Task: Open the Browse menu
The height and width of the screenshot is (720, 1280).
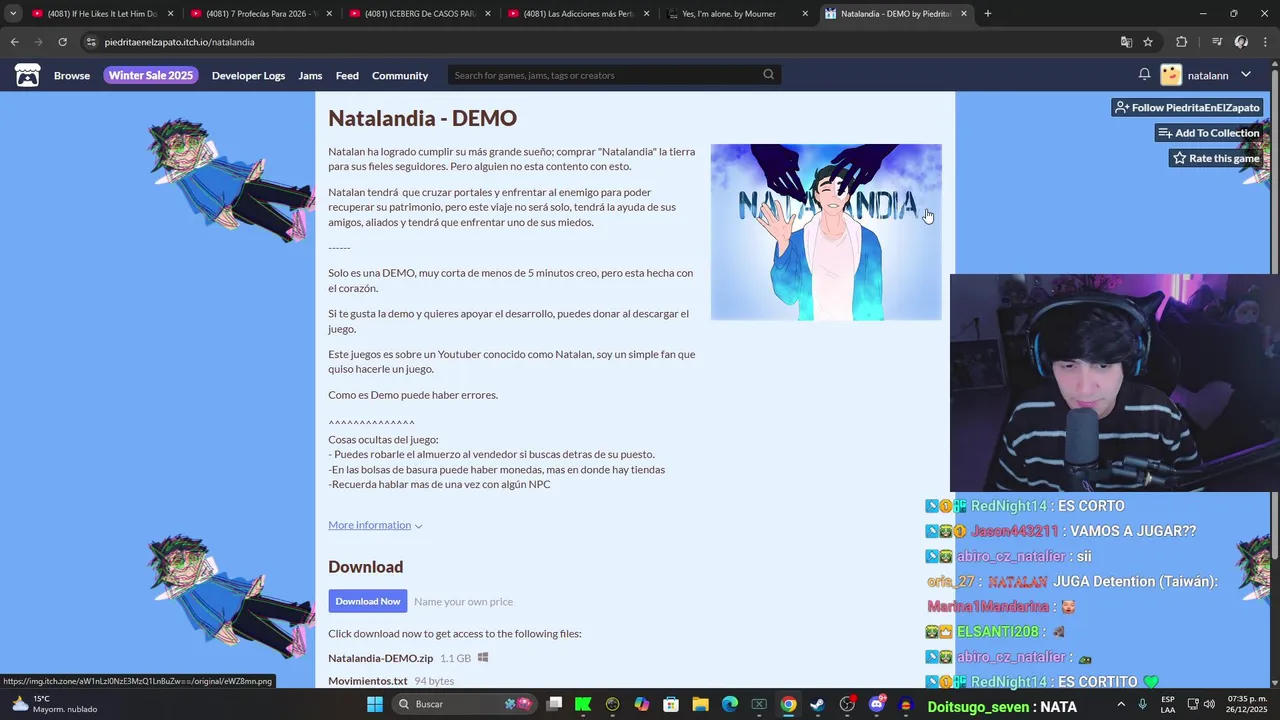Action: click(x=72, y=75)
